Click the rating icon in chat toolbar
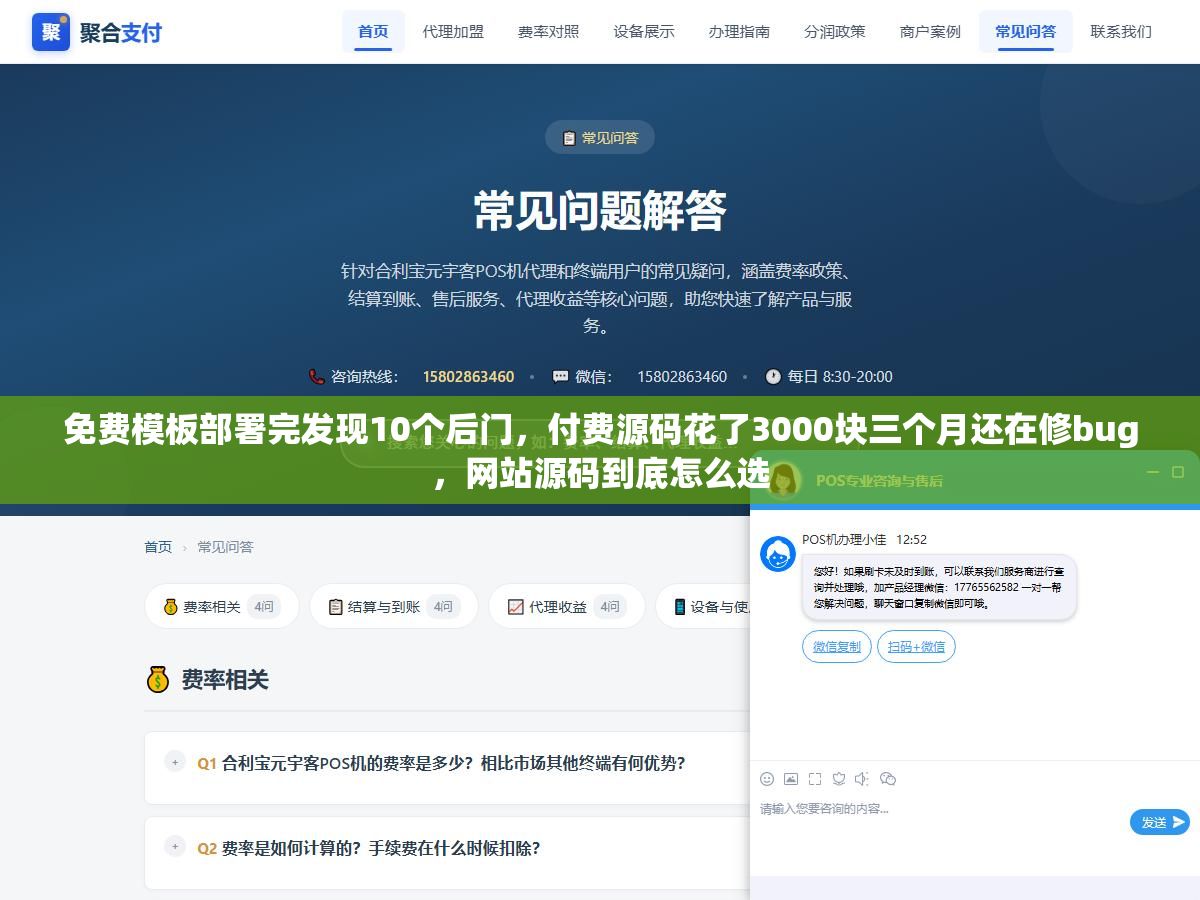The width and height of the screenshot is (1200, 900). point(839,778)
